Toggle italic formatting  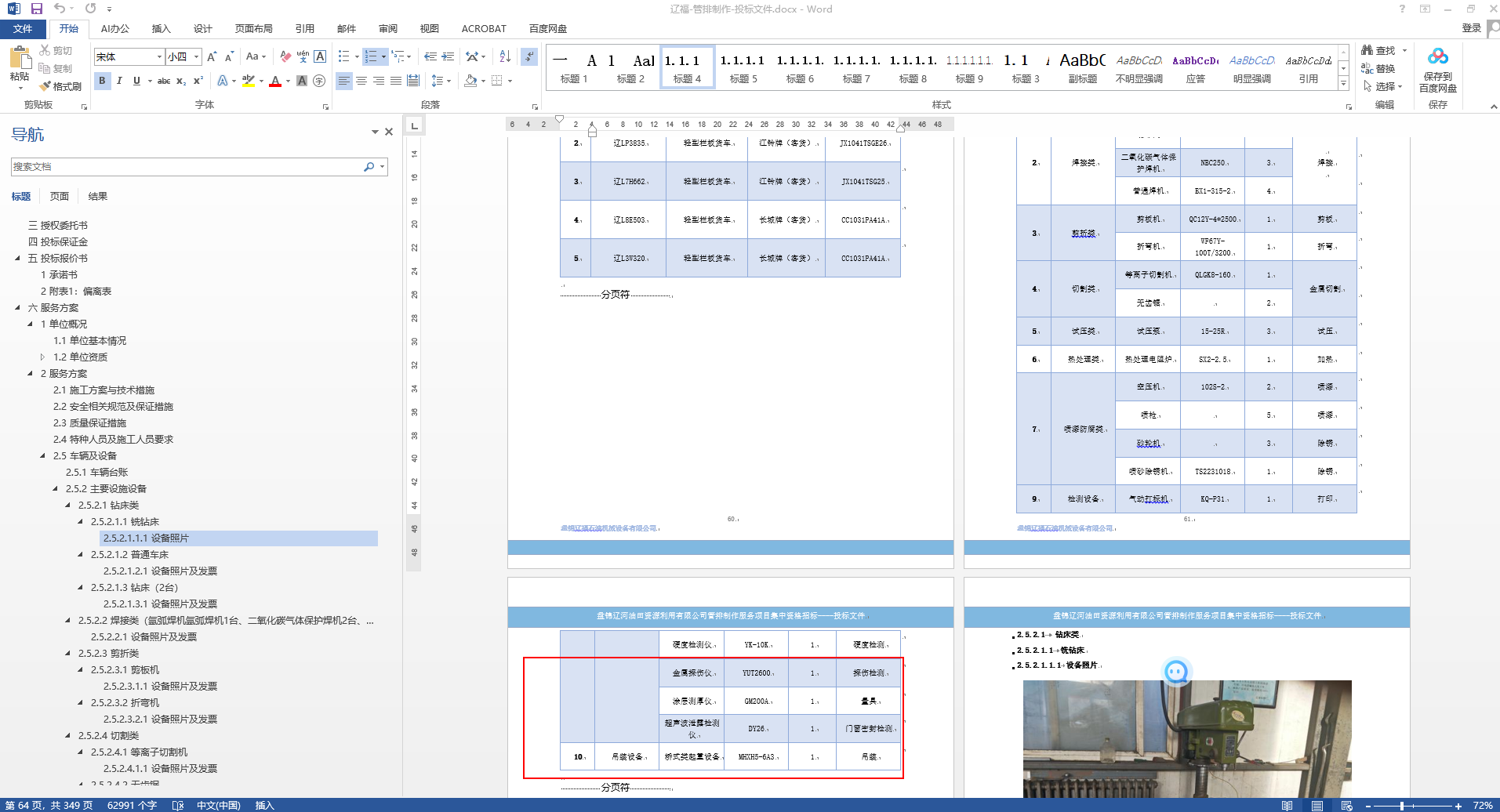tap(119, 81)
